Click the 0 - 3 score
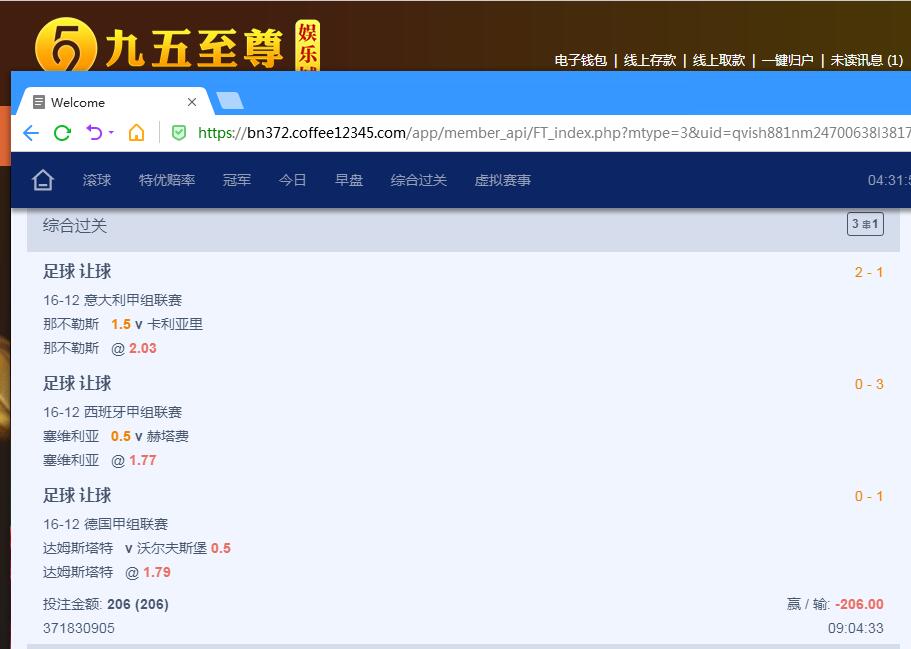The height and width of the screenshot is (649, 911). tap(869, 384)
